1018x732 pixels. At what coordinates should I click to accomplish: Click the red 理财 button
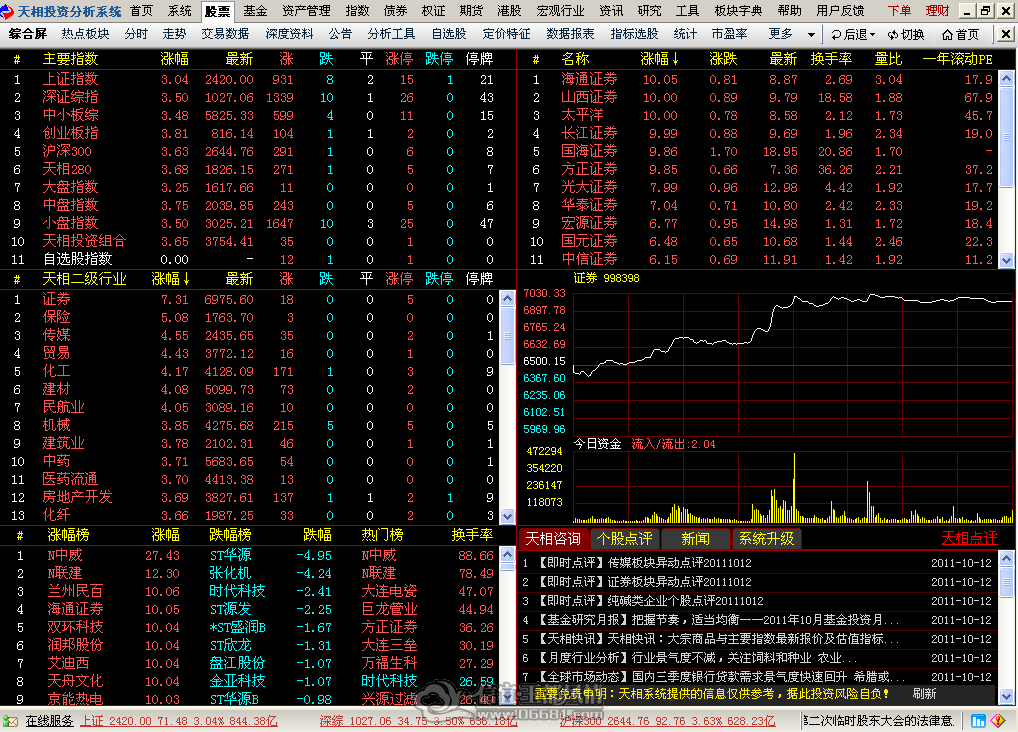[x=937, y=11]
